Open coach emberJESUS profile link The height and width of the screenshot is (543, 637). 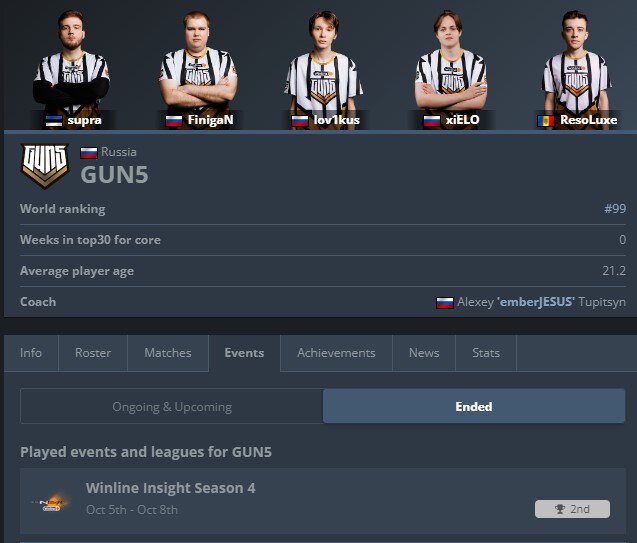pos(535,302)
